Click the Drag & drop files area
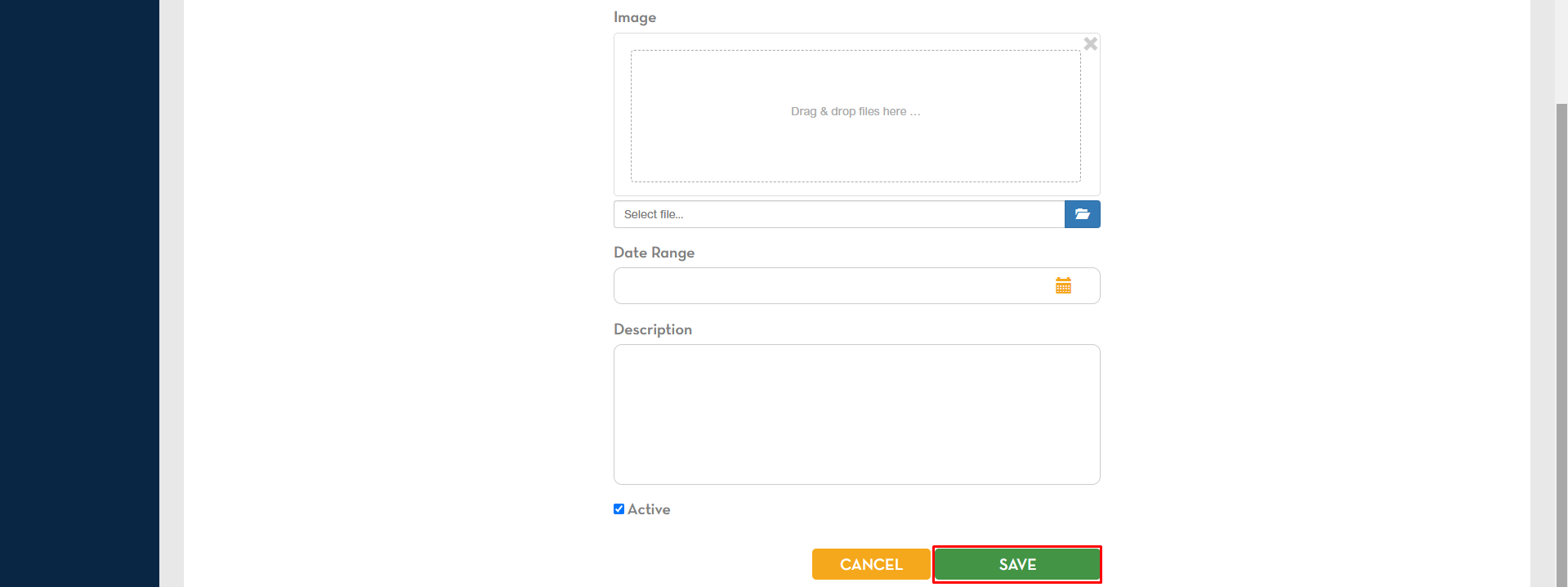This screenshot has width=1568, height=587. coord(855,116)
